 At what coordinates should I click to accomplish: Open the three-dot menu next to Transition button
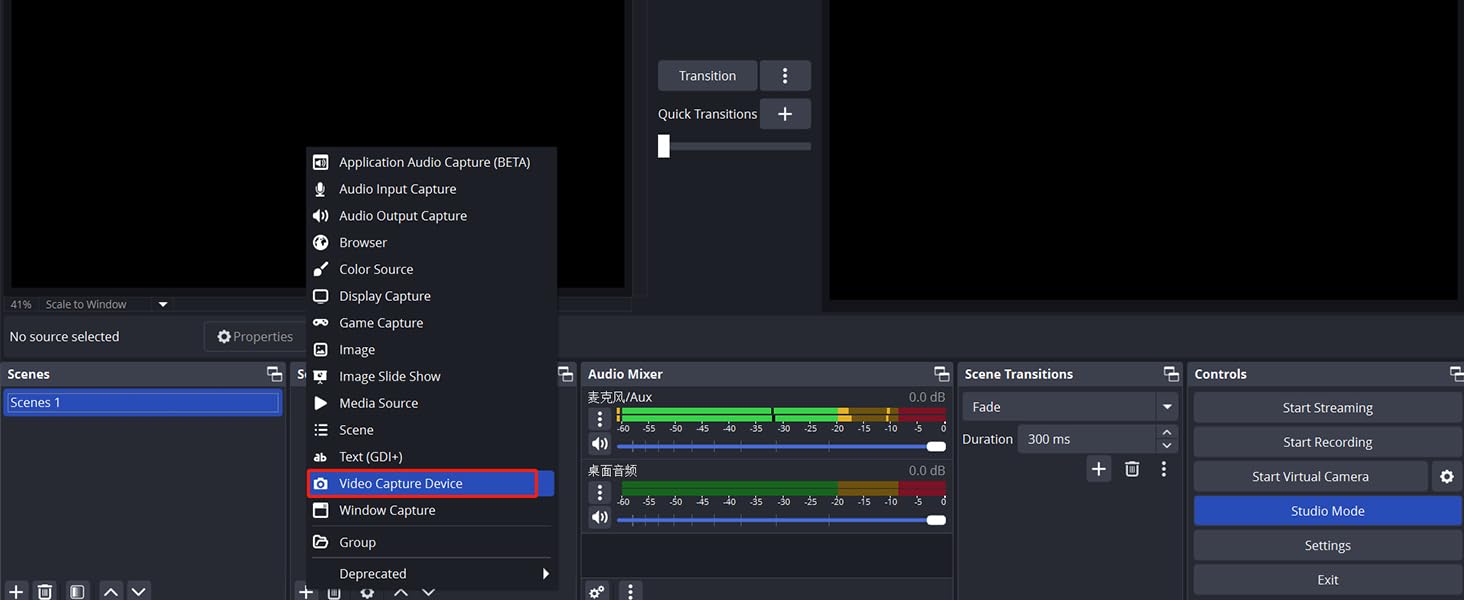click(x=785, y=76)
